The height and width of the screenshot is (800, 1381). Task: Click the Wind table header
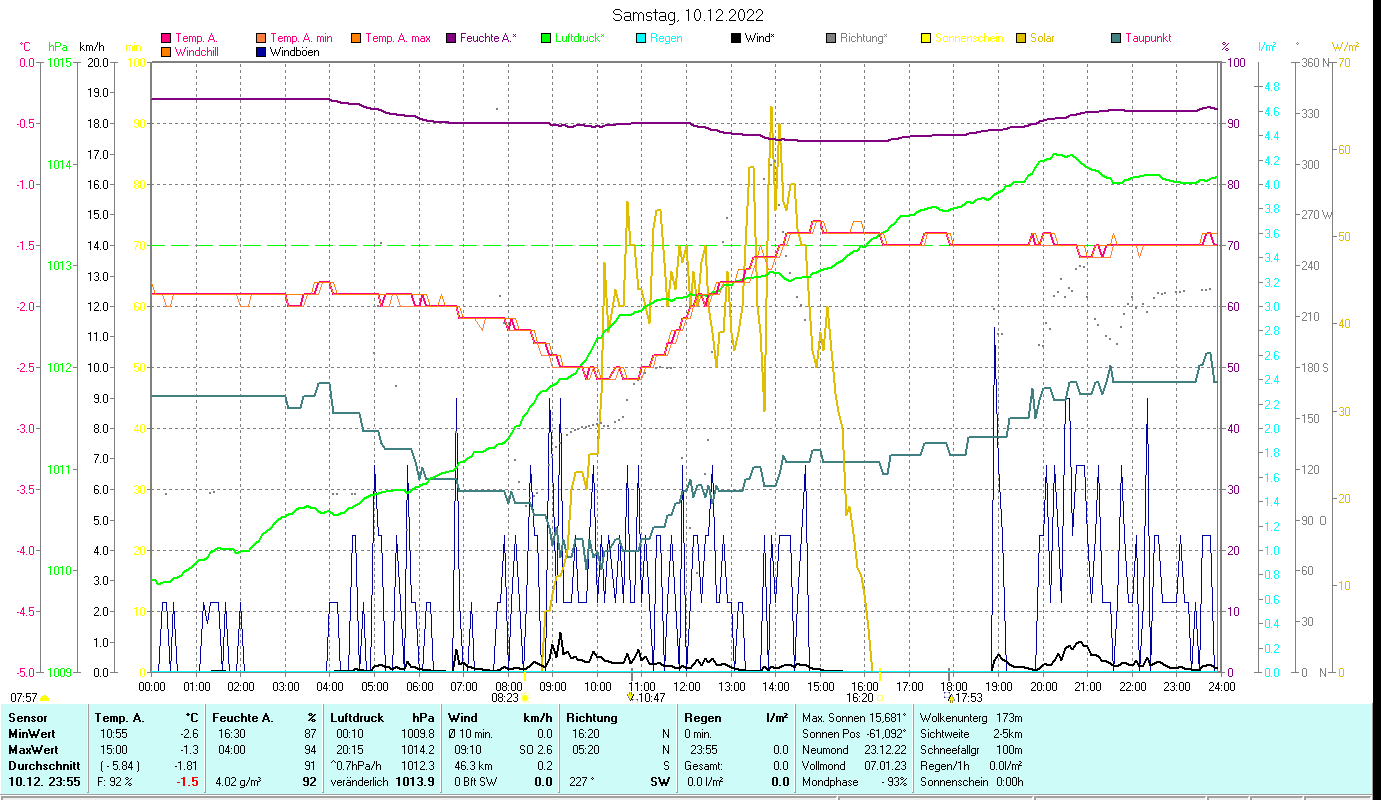point(463,718)
